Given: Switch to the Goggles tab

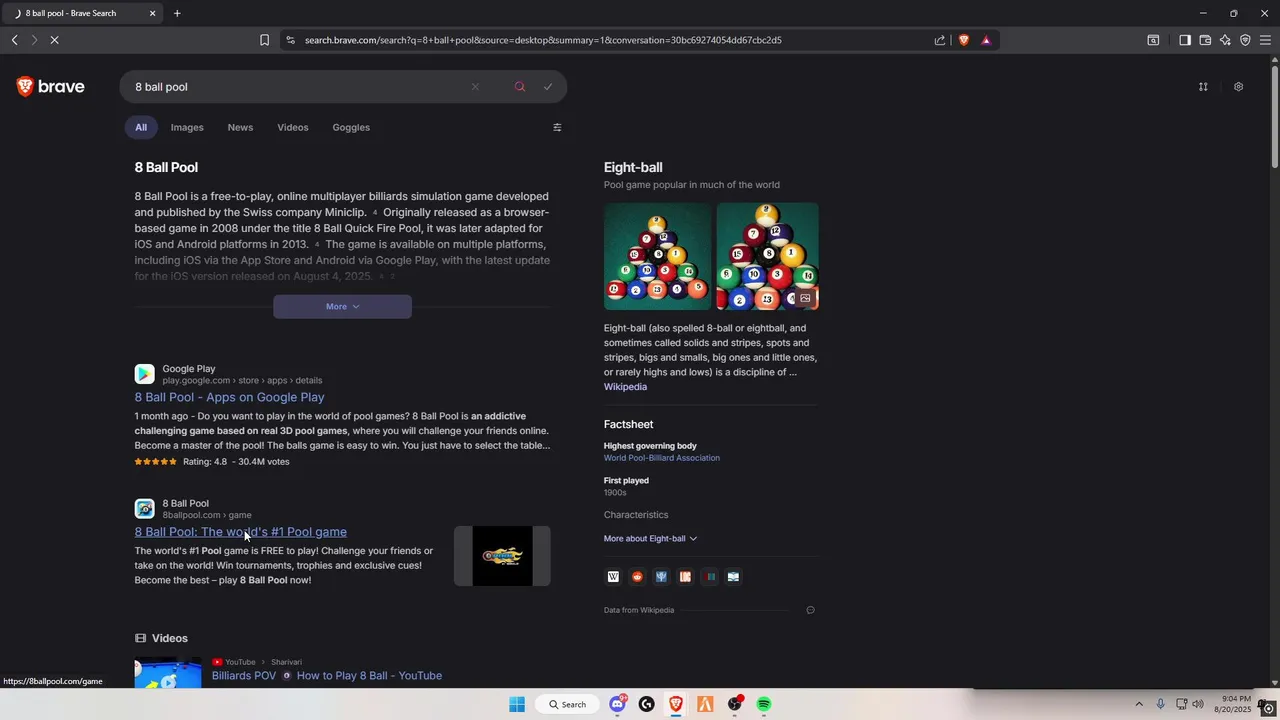Looking at the screenshot, I should point(351,127).
